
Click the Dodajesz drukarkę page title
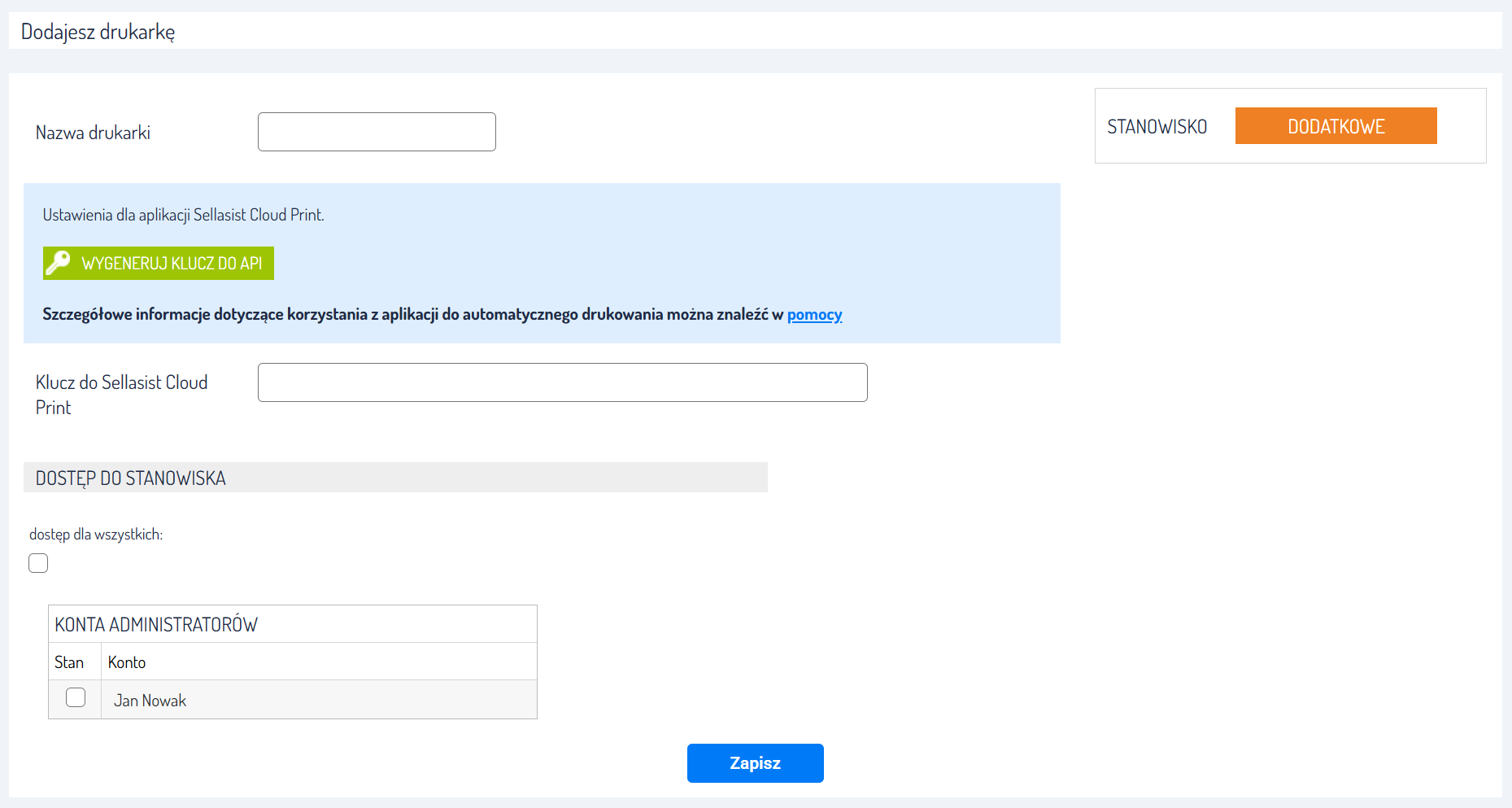(x=98, y=32)
